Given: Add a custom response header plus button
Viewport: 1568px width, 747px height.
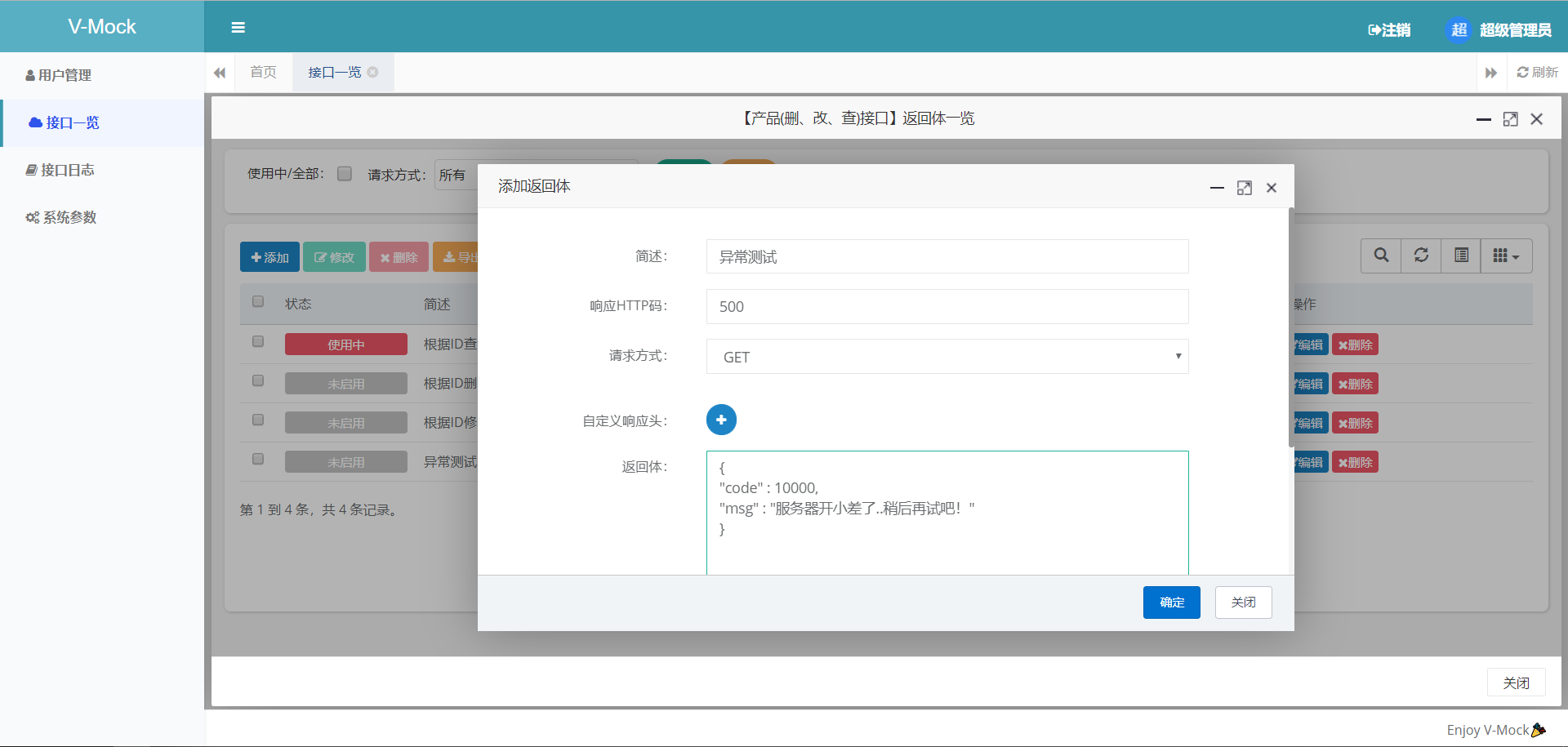Looking at the screenshot, I should pos(721,420).
